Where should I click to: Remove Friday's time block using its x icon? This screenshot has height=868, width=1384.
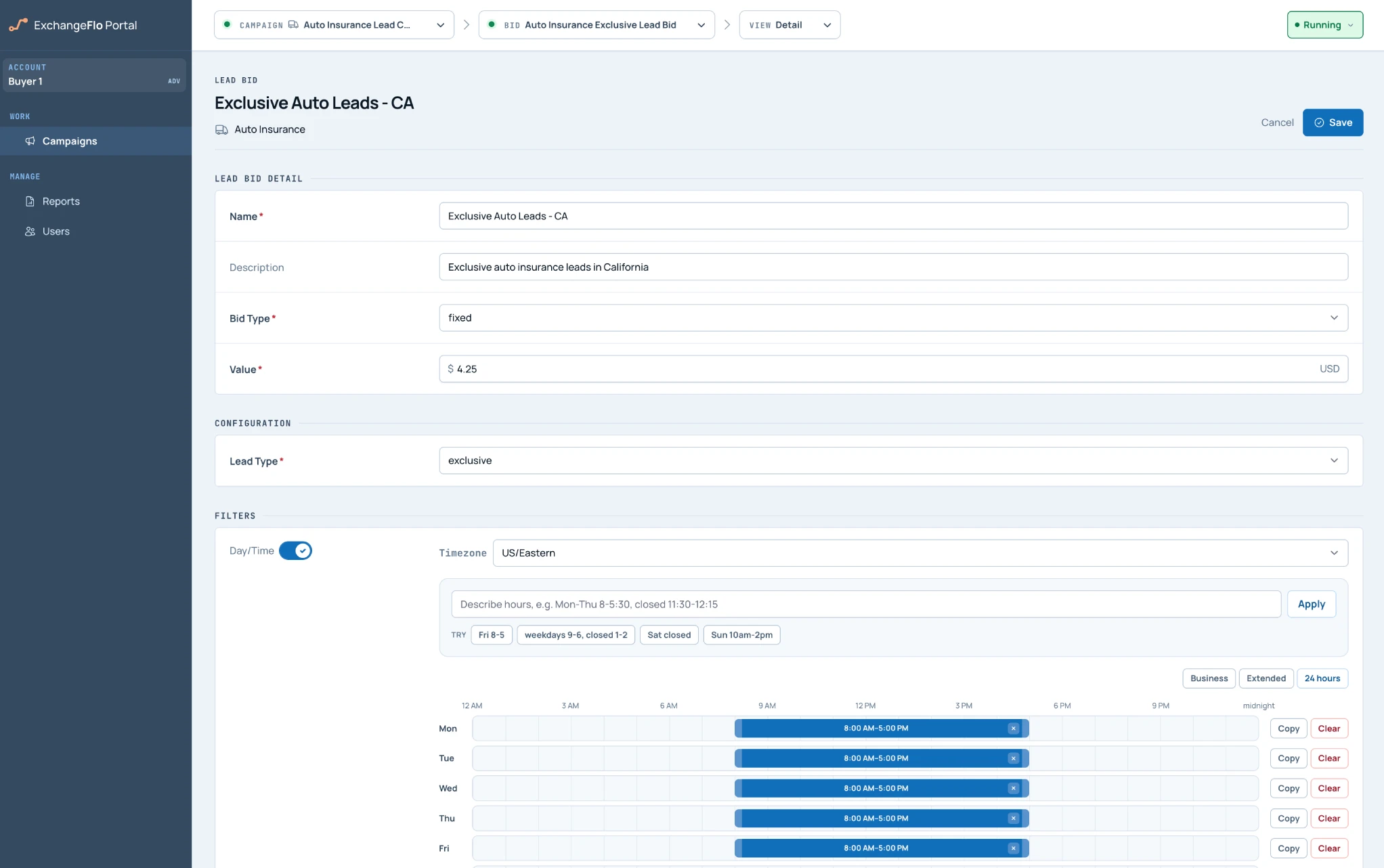click(x=1013, y=848)
